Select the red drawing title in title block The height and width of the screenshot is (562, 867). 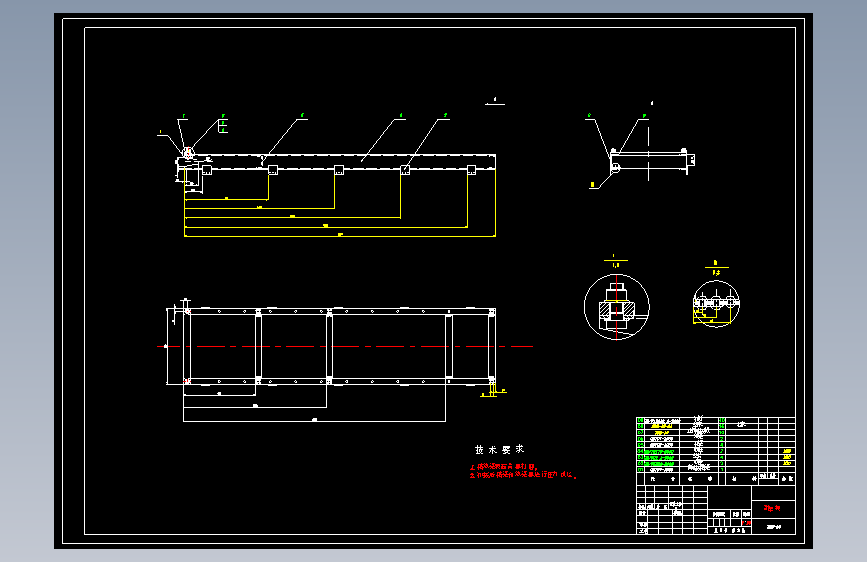[772, 508]
